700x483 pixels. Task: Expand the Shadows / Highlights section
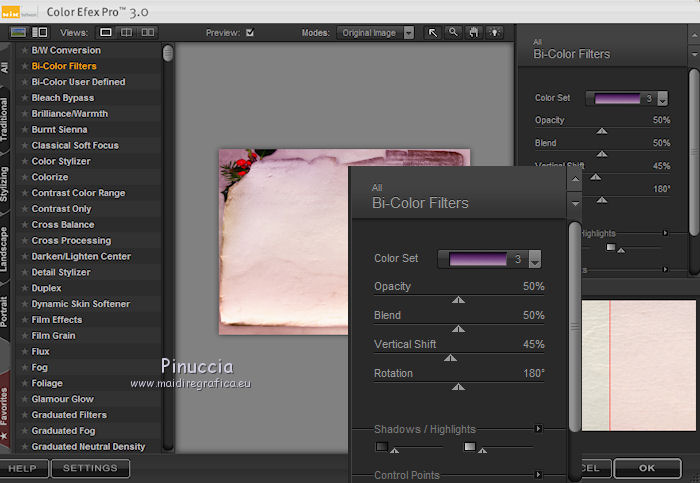point(538,429)
